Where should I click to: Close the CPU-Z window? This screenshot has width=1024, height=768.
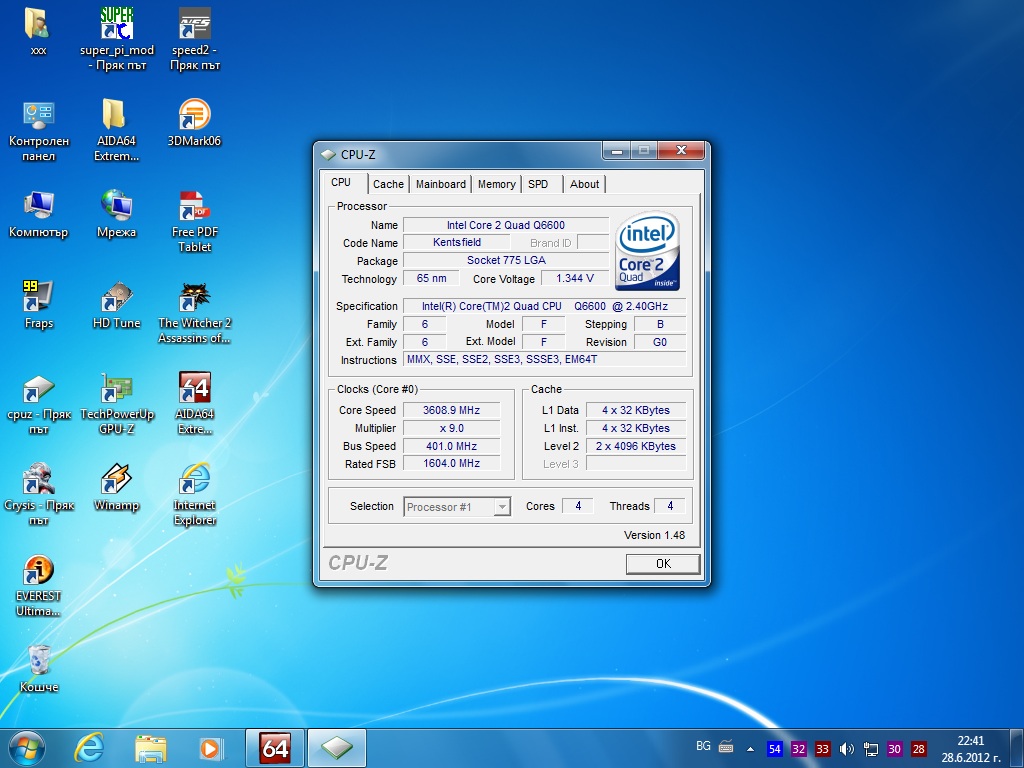pos(681,151)
